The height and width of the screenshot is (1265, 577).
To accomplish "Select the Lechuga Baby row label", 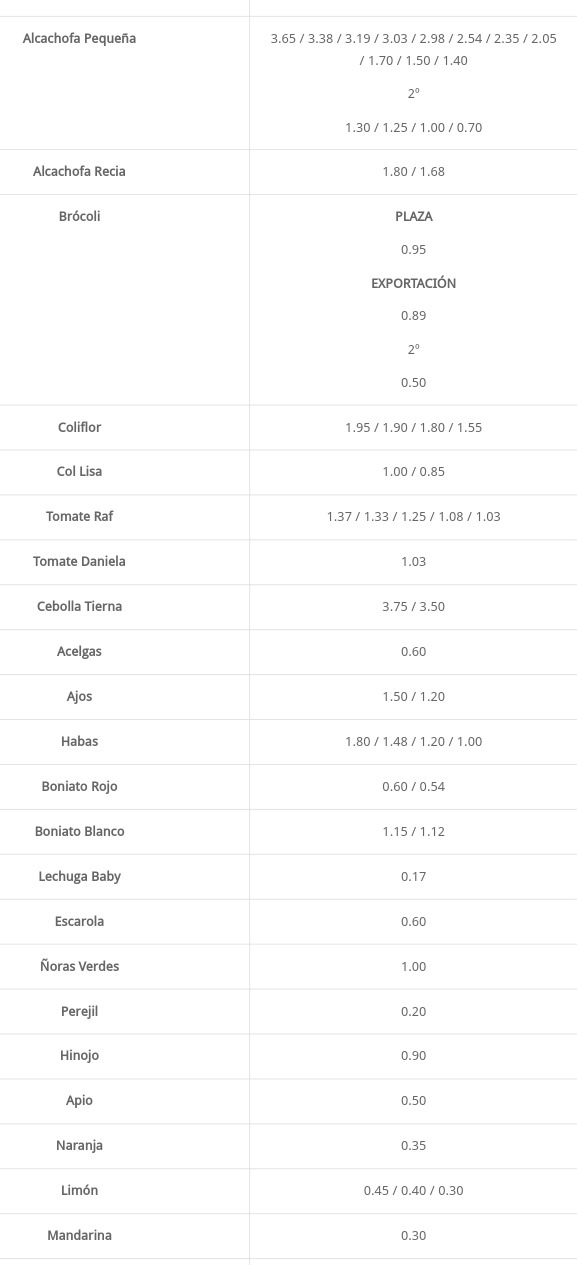I will click(x=79, y=876).
